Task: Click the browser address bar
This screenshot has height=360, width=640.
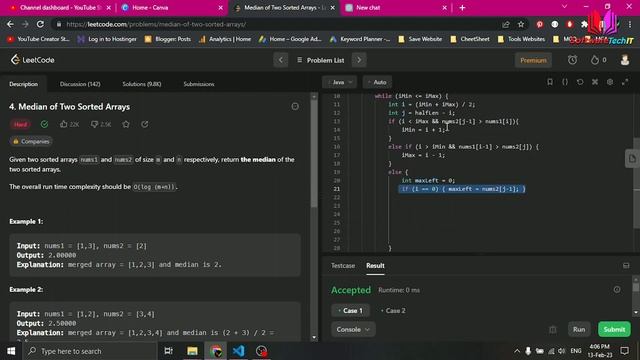Action: tap(278, 24)
